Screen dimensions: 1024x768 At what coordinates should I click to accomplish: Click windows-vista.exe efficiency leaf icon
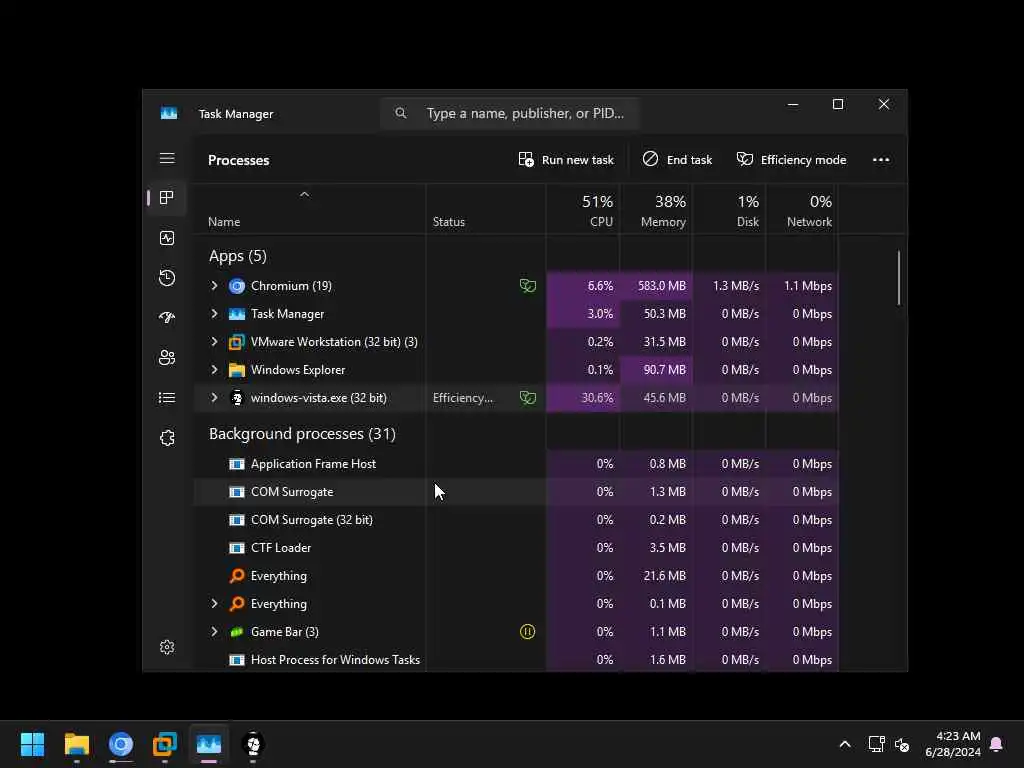tap(528, 398)
